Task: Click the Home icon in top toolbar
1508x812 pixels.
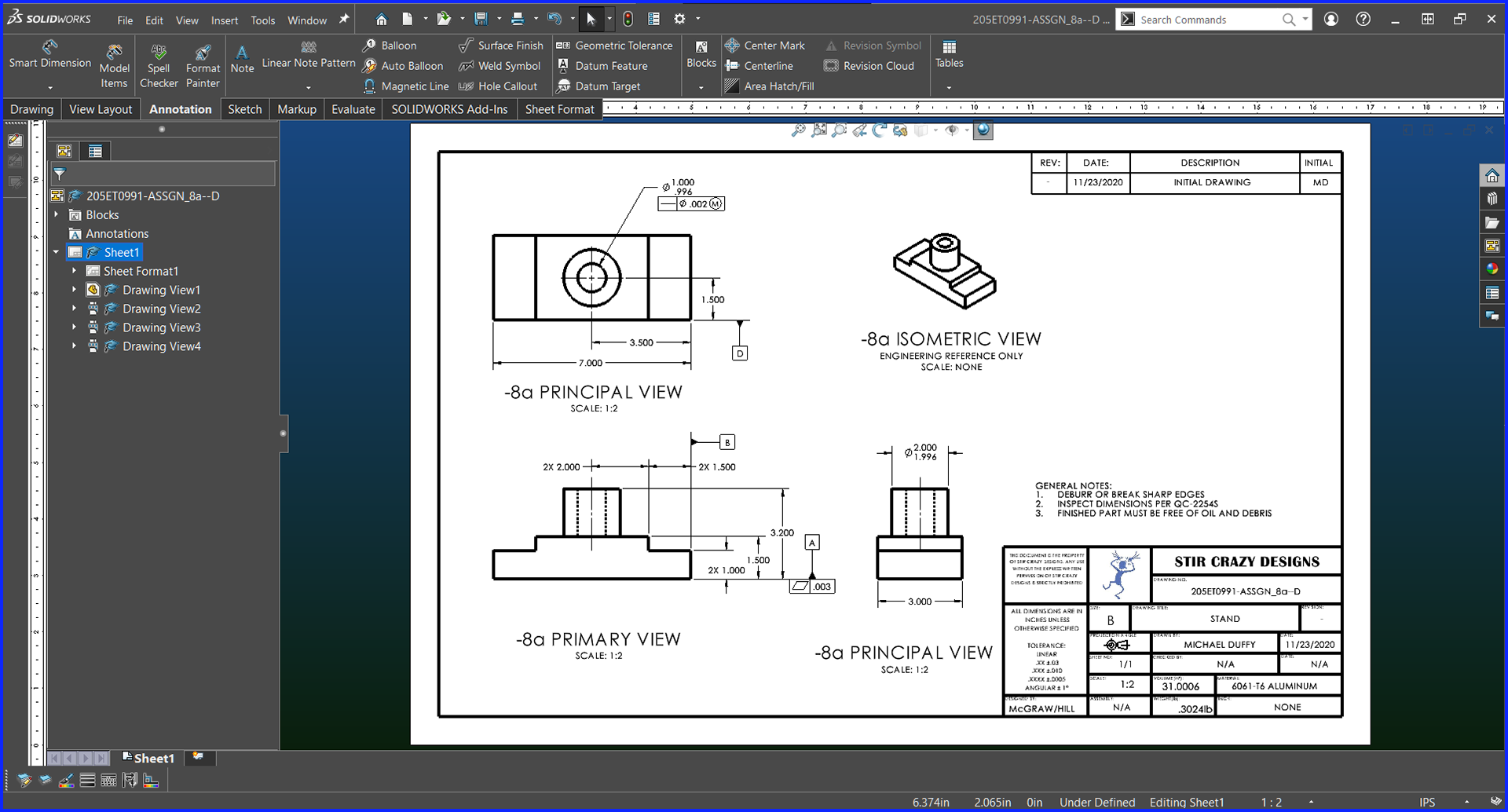Action: (381, 19)
